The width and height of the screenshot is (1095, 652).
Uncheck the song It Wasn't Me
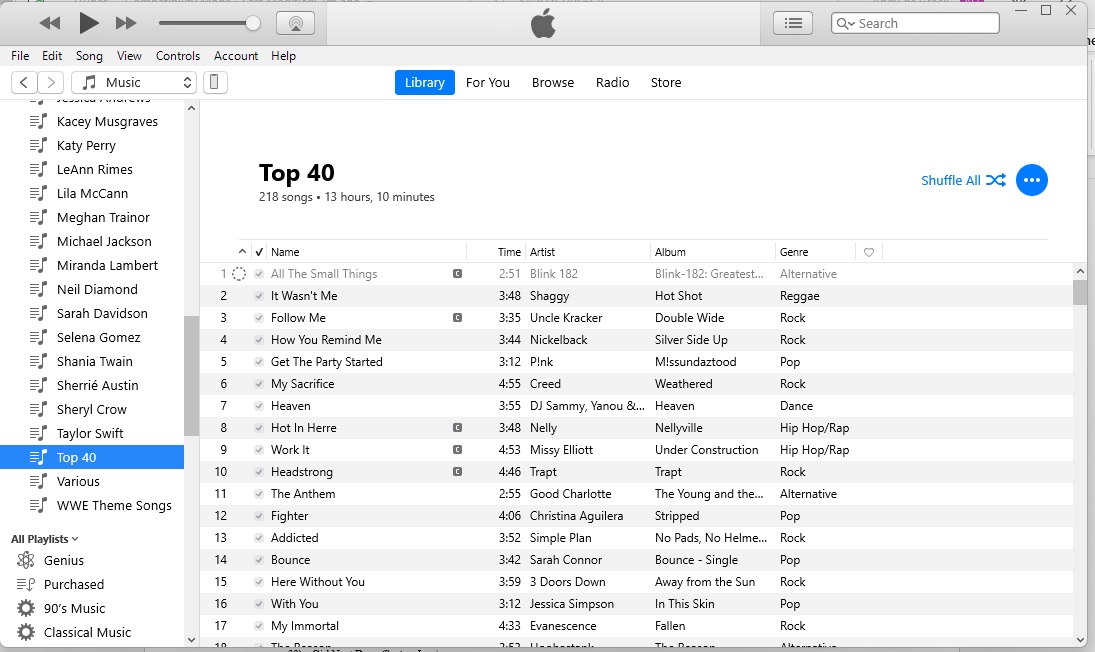(258, 295)
